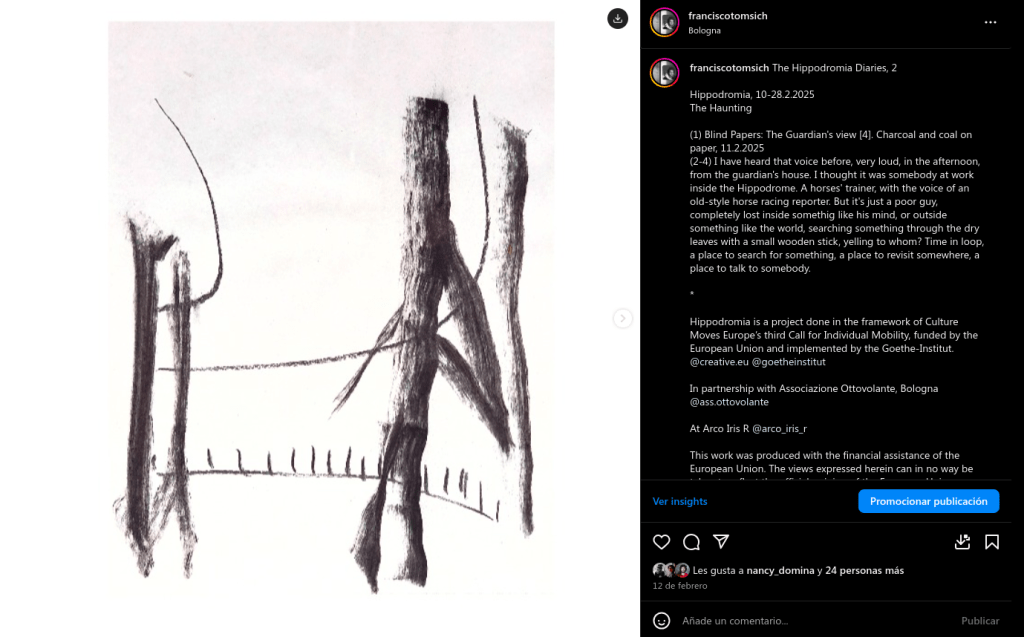This screenshot has width=1024, height=637.
Task: Save post with the bookmark icon
Action: 992,542
